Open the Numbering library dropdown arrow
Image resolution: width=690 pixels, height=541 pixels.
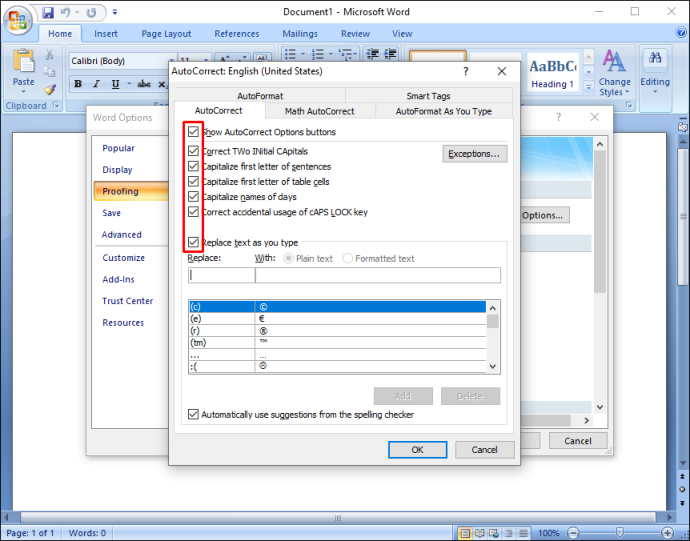(x=330, y=54)
